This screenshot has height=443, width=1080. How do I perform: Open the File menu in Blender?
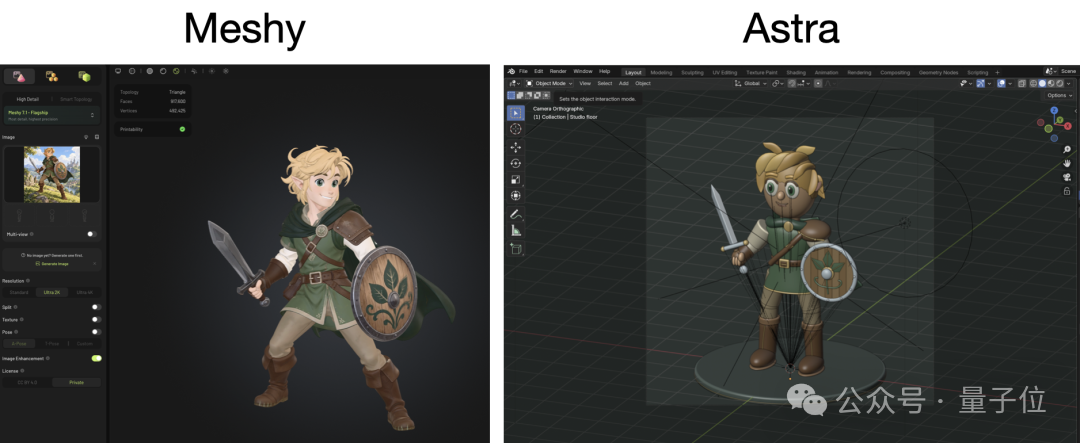point(523,72)
